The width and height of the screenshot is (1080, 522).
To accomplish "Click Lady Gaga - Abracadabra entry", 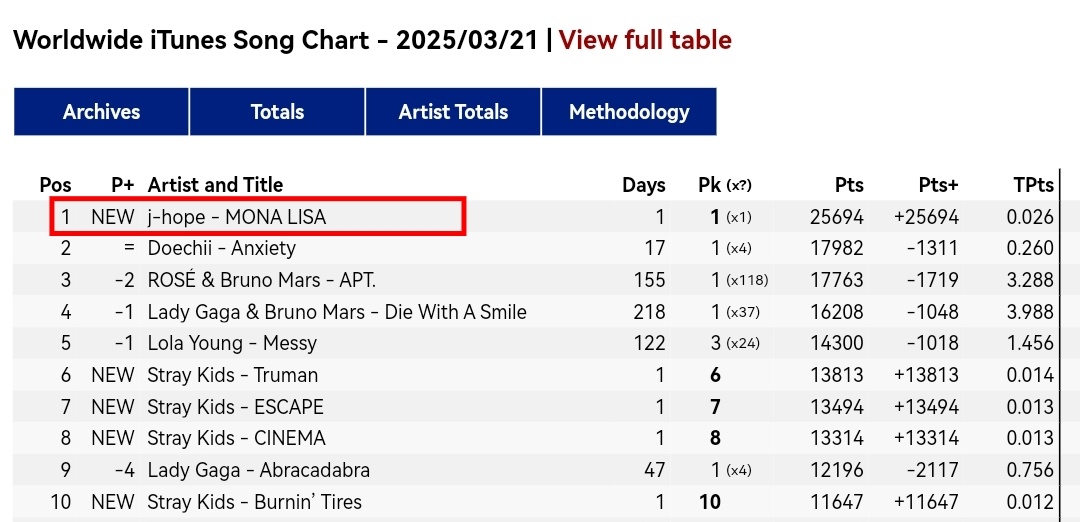I will 258,470.
